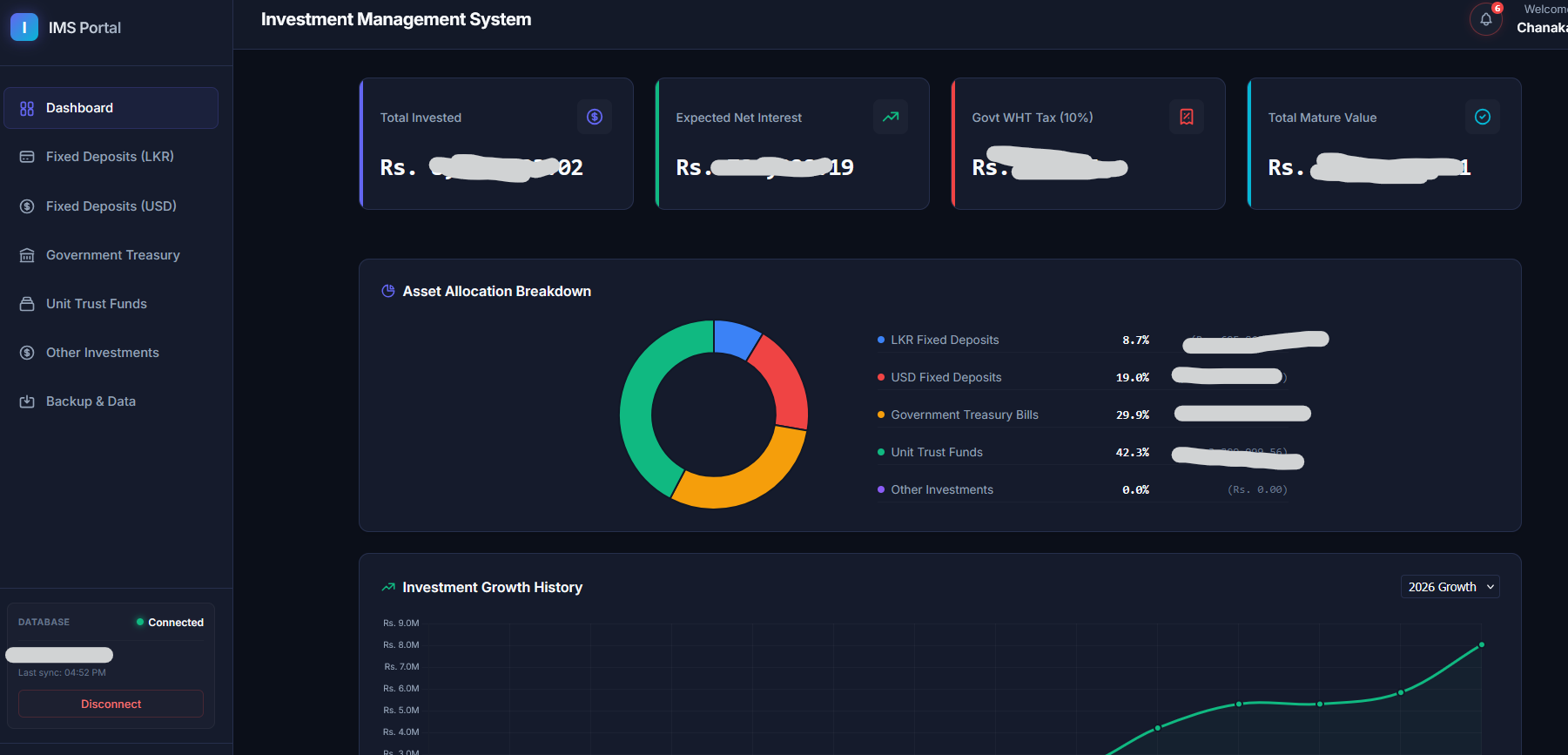Navigate to Government Treasury
Viewport: 1568px width, 755px height.
click(x=111, y=255)
